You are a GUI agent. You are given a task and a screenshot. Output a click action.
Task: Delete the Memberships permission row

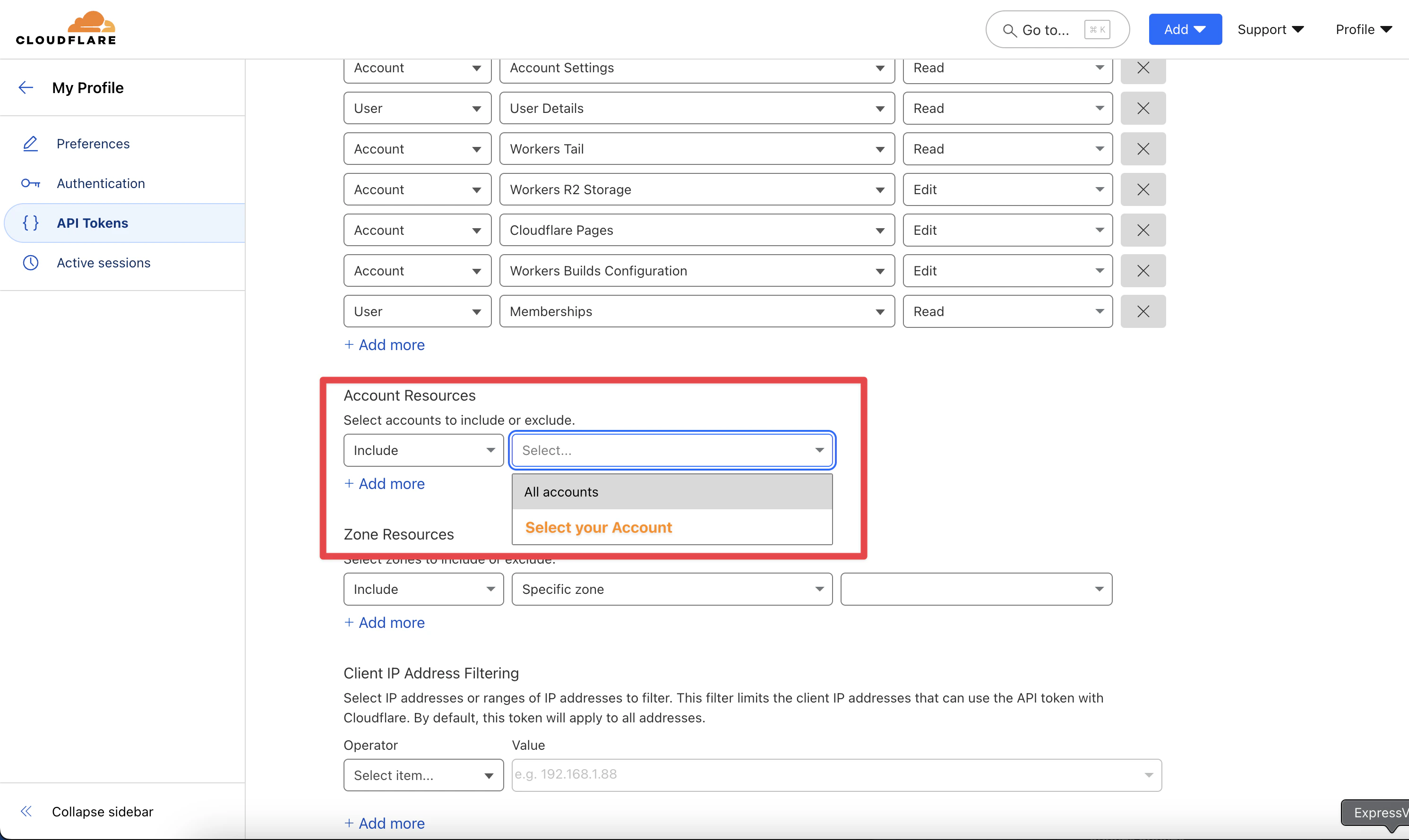coord(1143,311)
